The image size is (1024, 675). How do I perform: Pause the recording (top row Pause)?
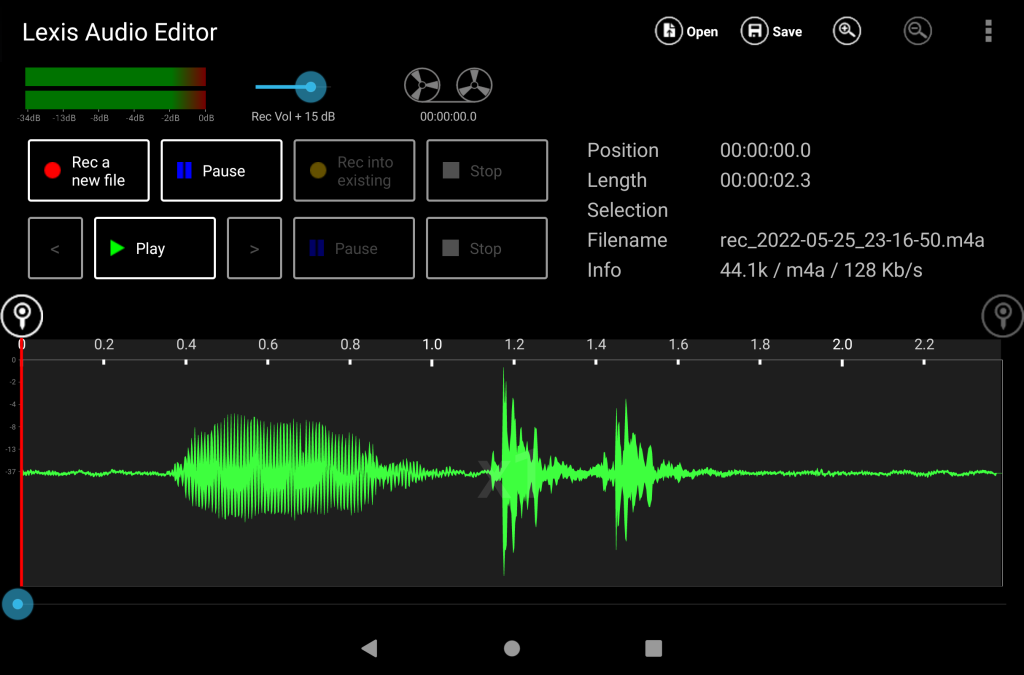click(221, 170)
